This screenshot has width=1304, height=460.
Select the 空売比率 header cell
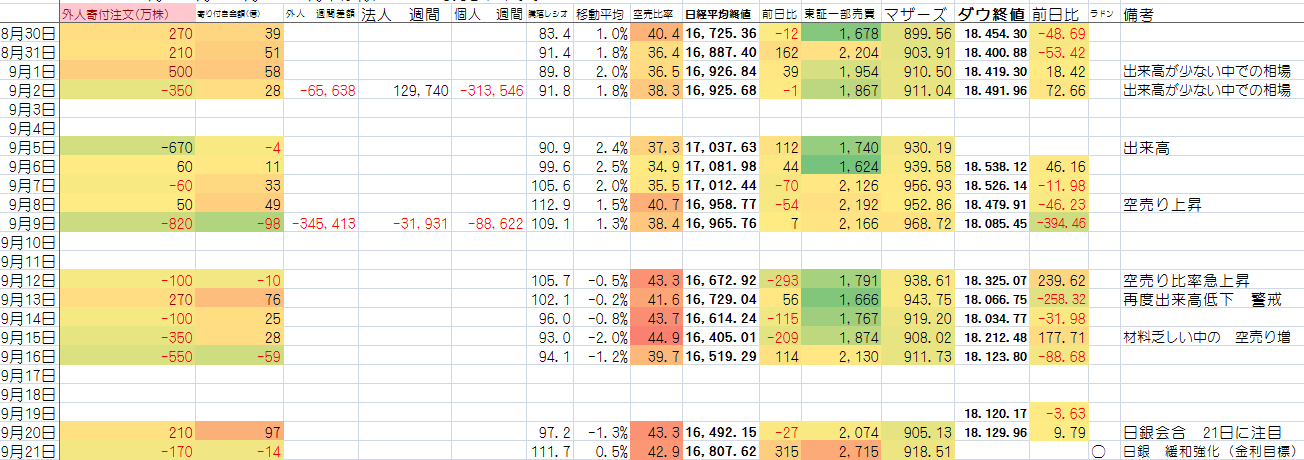point(656,15)
